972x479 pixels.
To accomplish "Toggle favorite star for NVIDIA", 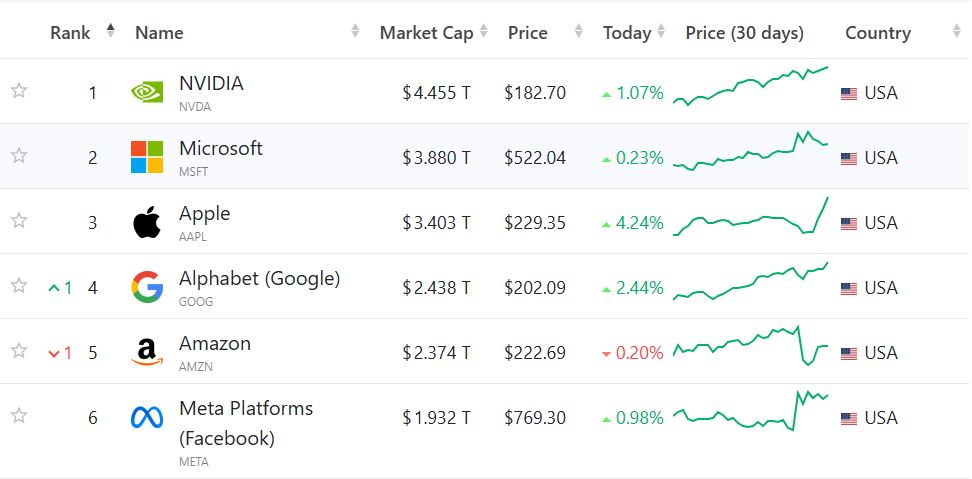I will click(19, 91).
